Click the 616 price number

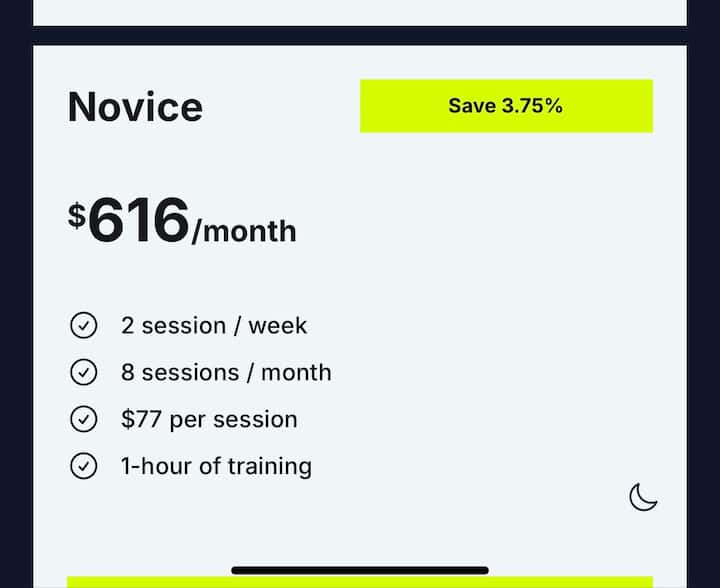pyautogui.click(x=138, y=221)
